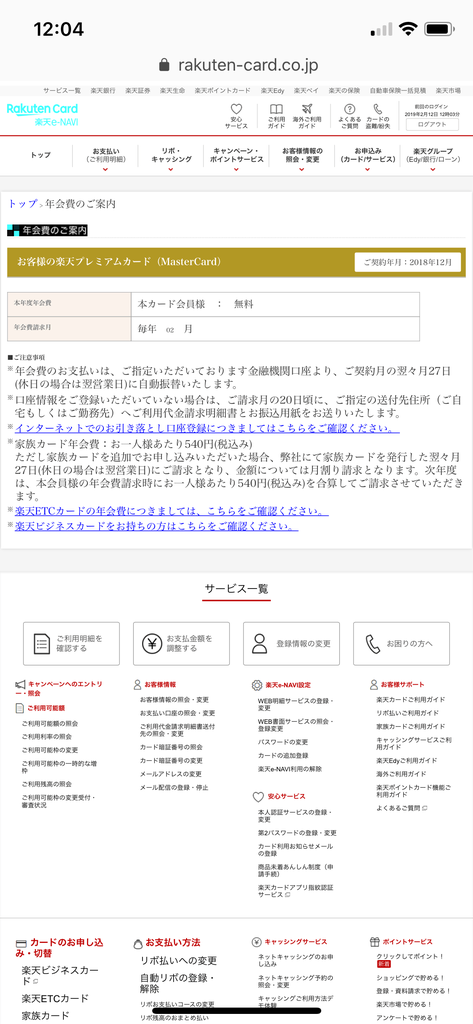
Task: Click the gear icon beside 楽天e-NAVI設定
Action: (x=257, y=684)
